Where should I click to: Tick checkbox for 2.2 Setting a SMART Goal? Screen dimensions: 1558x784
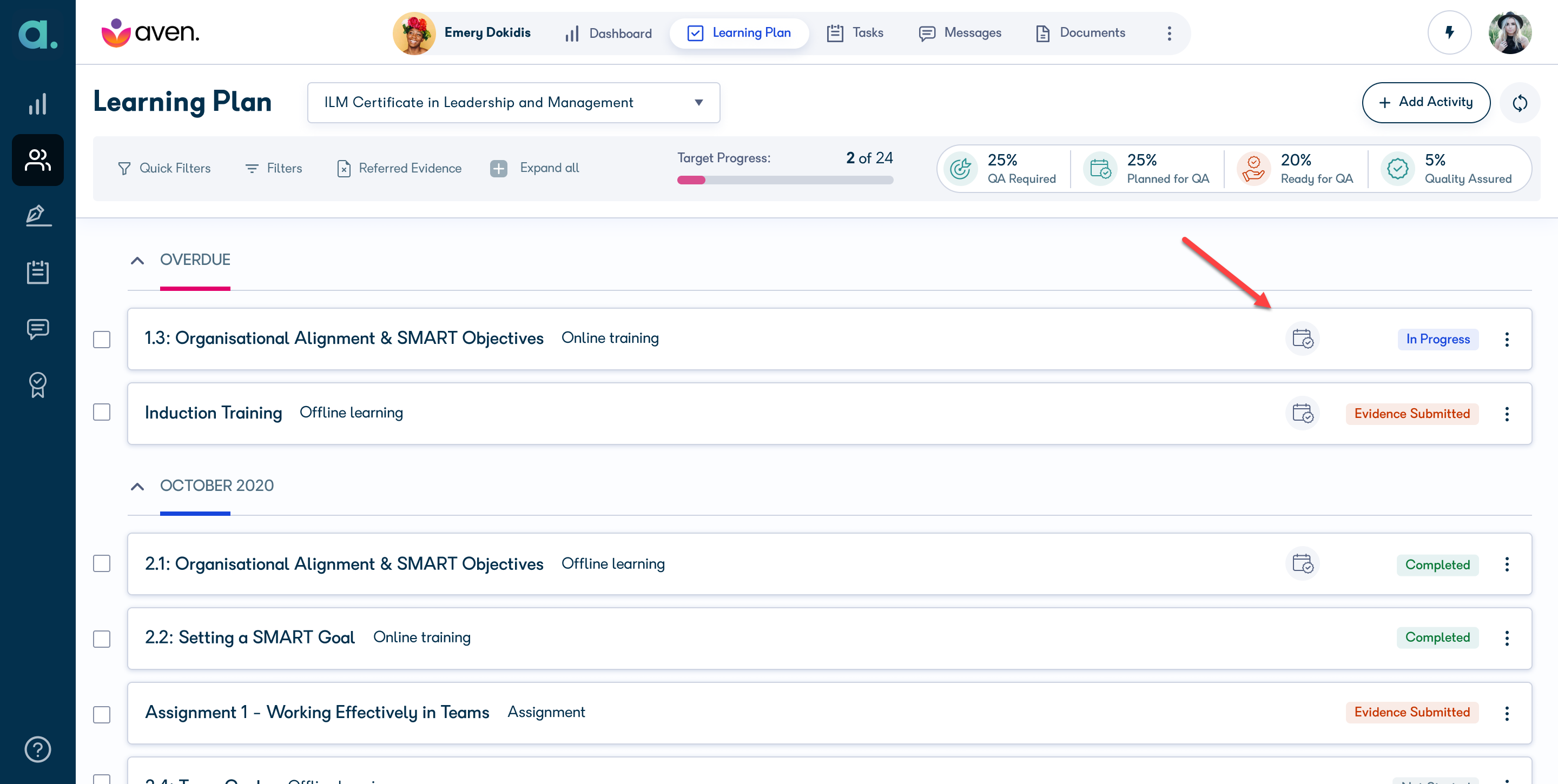click(x=102, y=639)
